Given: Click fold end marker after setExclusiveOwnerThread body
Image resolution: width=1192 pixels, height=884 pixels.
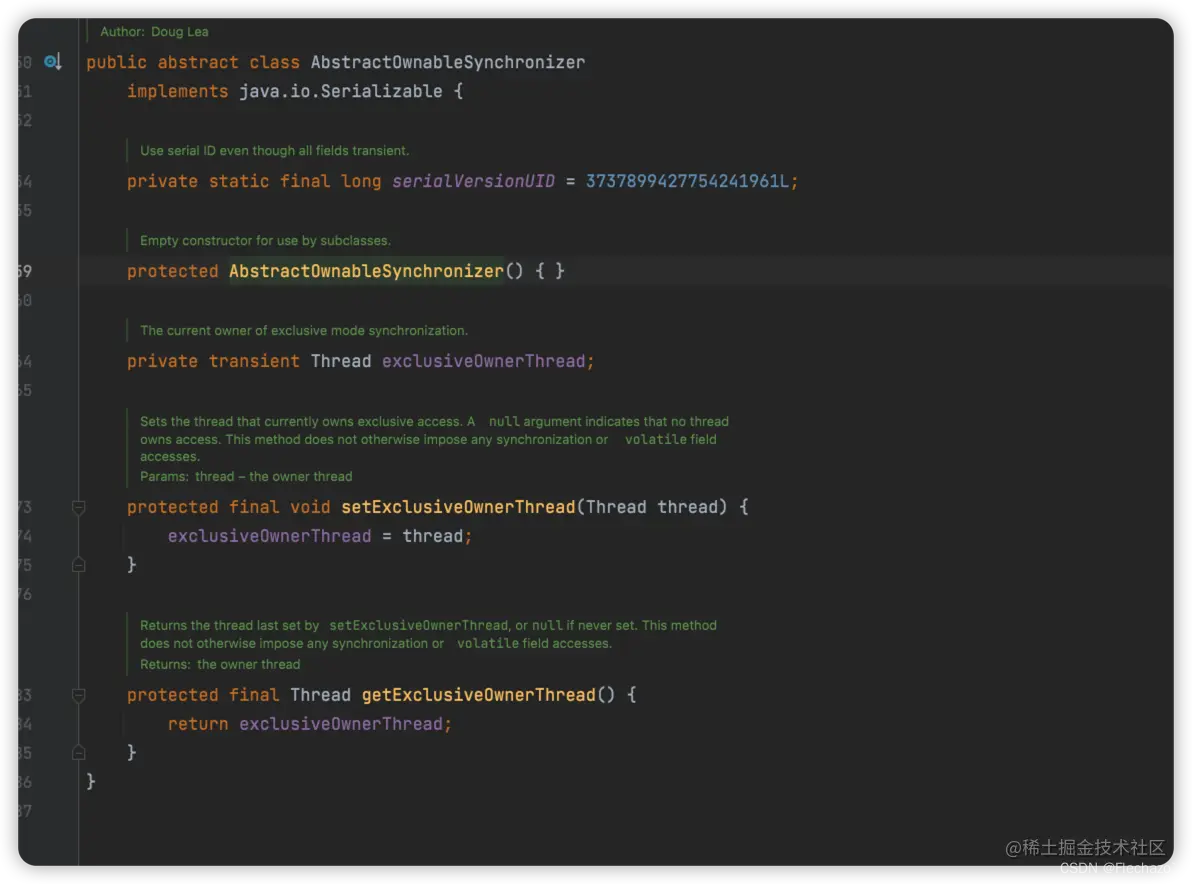Looking at the screenshot, I should point(78,565).
